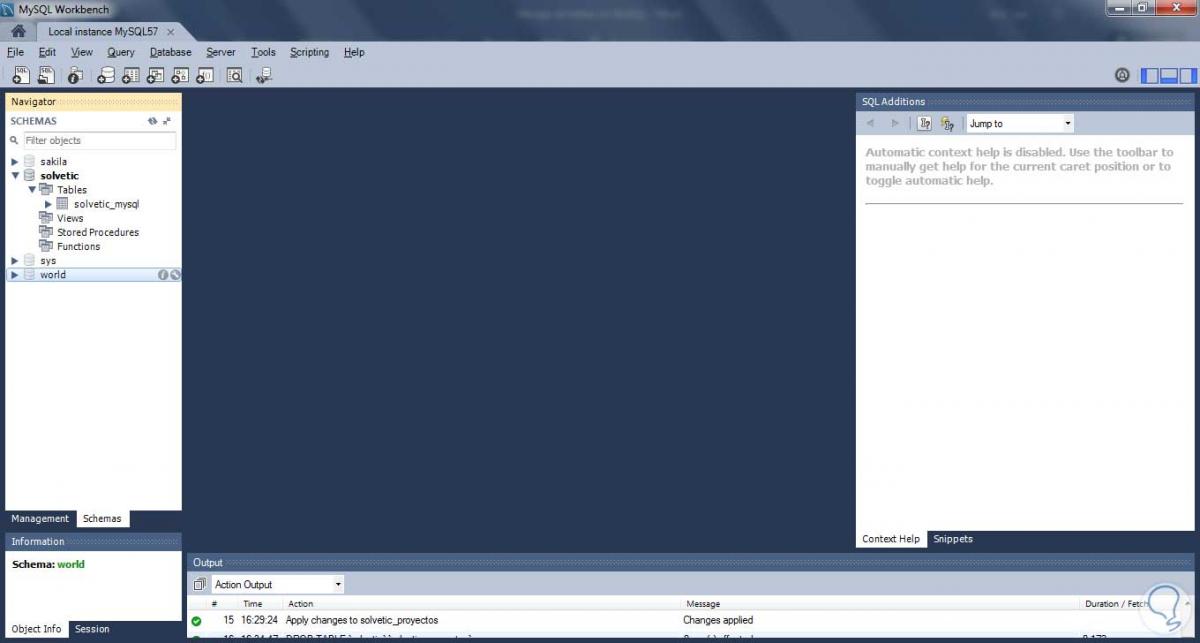
Task: Click info icon on world schema row
Action: pos(163,275)
